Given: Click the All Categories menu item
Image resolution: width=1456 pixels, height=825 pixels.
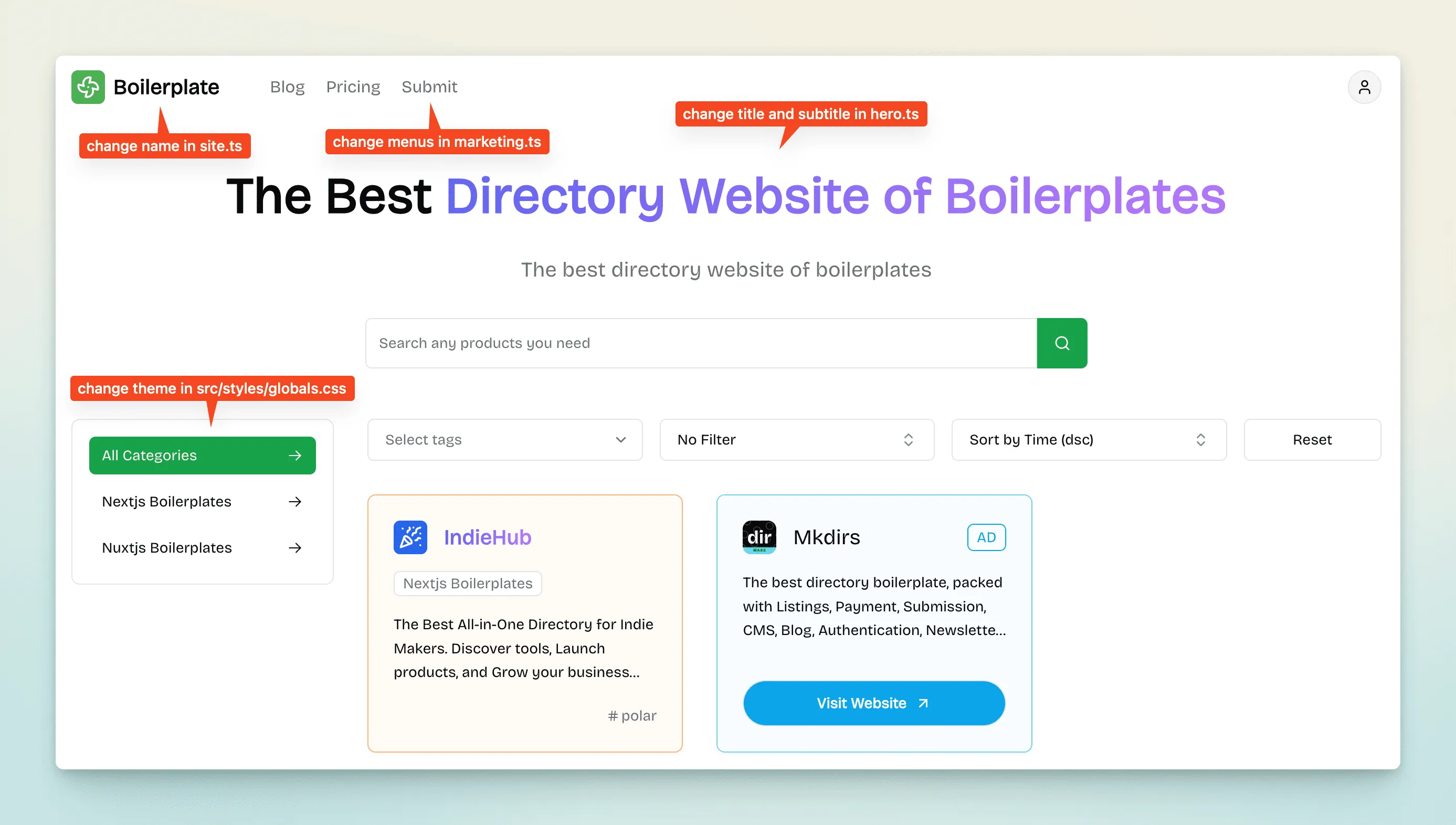Looking at the screenshot, I should [200, 455].
